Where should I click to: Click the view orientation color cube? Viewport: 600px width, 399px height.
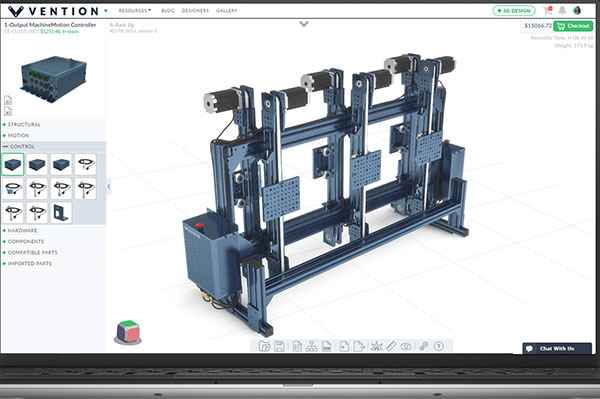(x=128, y=332)
